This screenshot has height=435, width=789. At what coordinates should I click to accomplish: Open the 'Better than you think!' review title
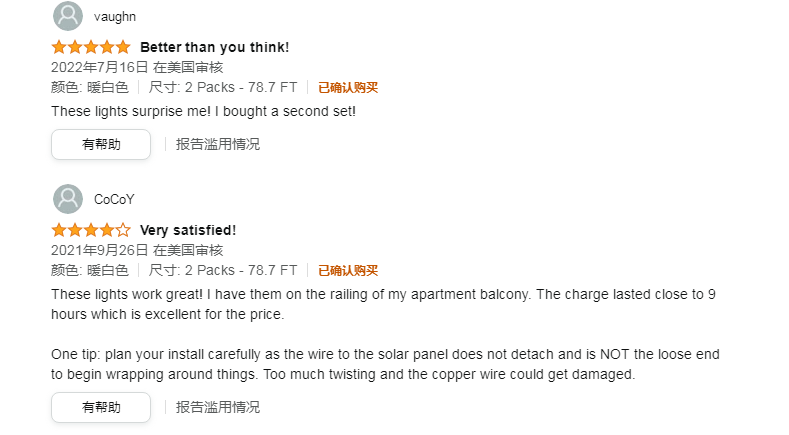215,47
